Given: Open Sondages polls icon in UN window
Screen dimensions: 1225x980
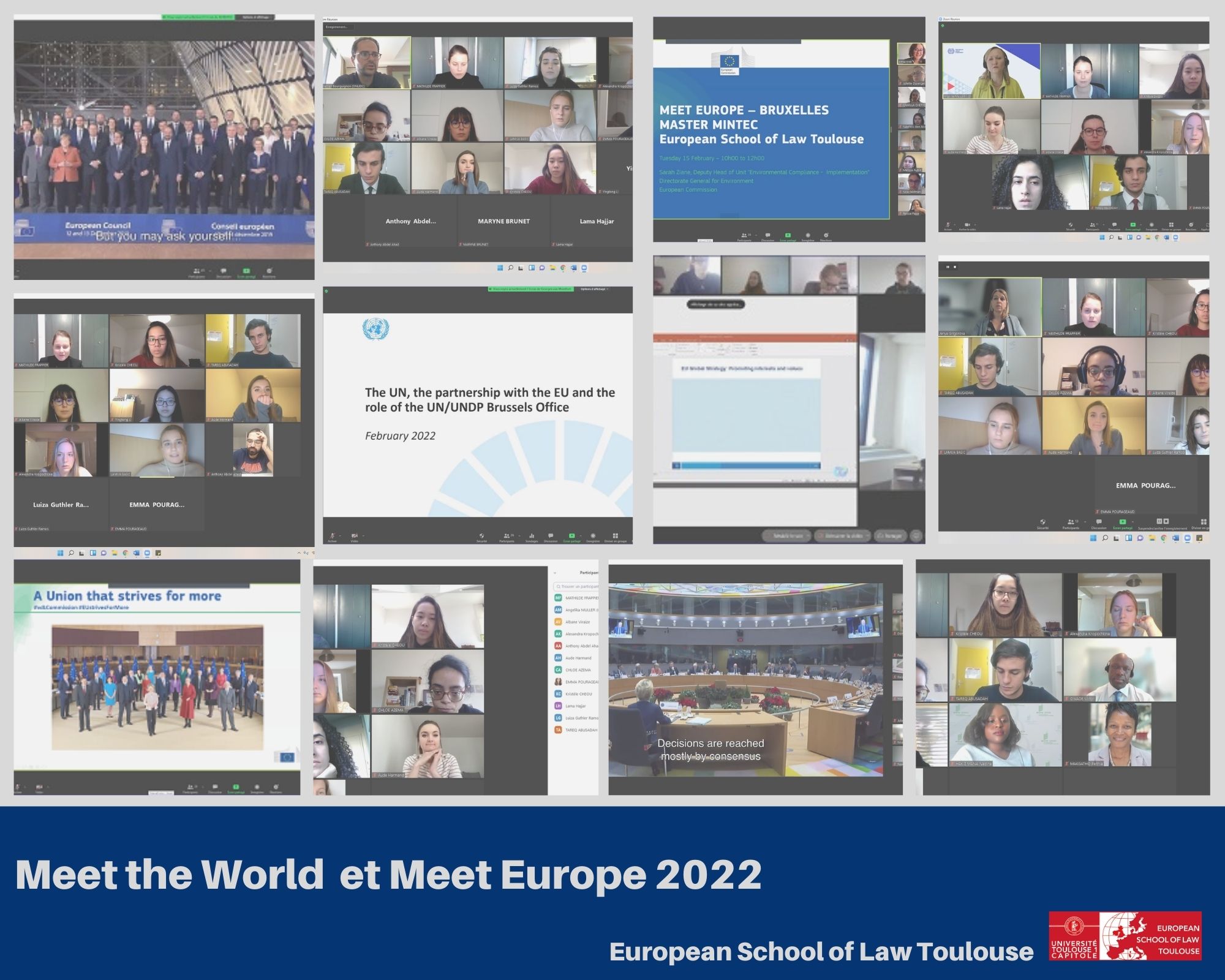Looking at the screenshot, I should coord(532,537).
